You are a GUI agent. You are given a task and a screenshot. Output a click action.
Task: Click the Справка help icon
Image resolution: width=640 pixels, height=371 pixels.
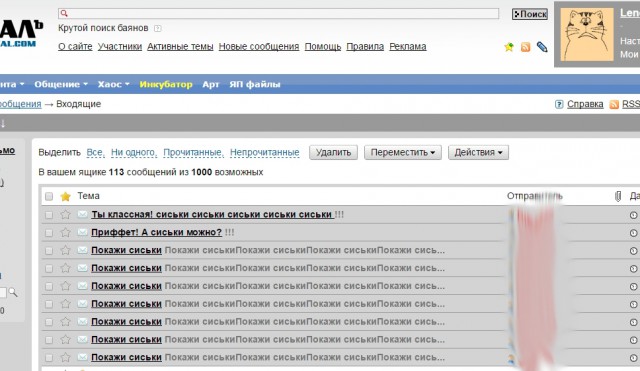click(x=559, y=104)
